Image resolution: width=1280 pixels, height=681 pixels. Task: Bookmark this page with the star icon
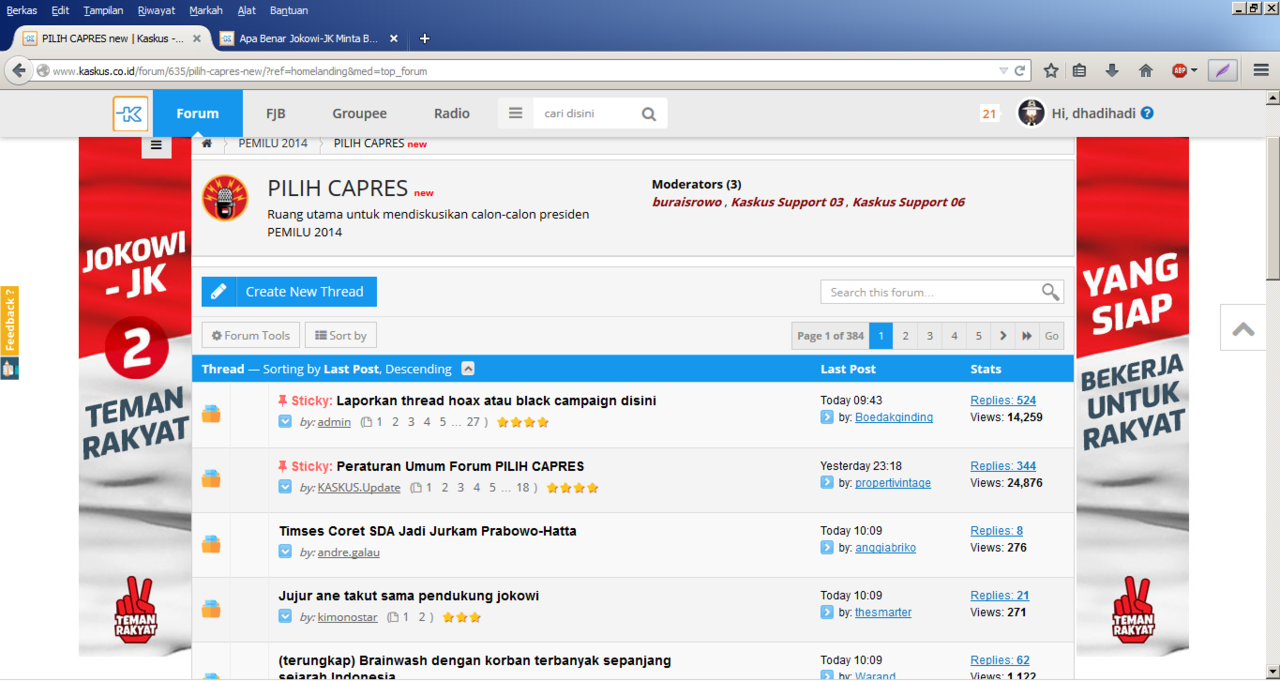[x=1051, y=71]
